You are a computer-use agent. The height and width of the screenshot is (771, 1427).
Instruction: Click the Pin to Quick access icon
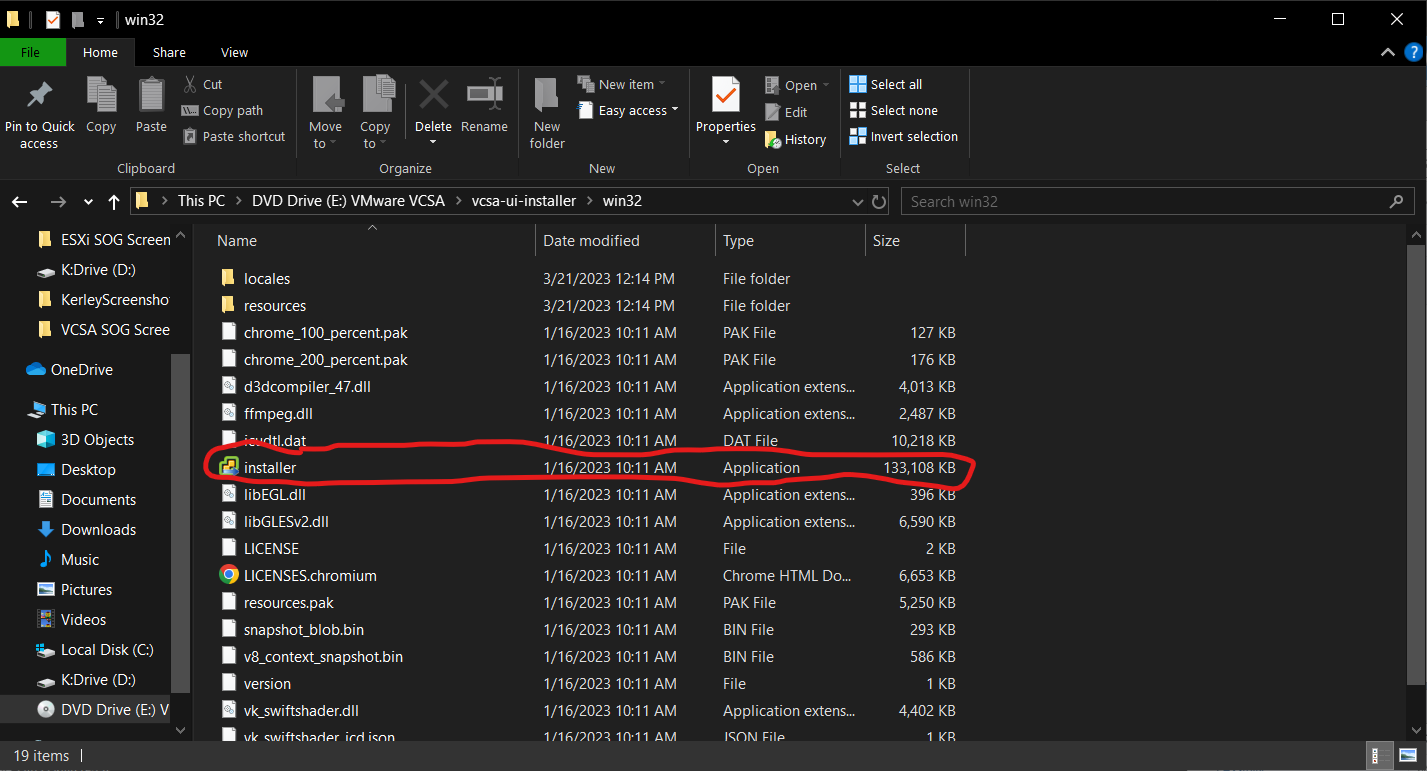[39, 95]
